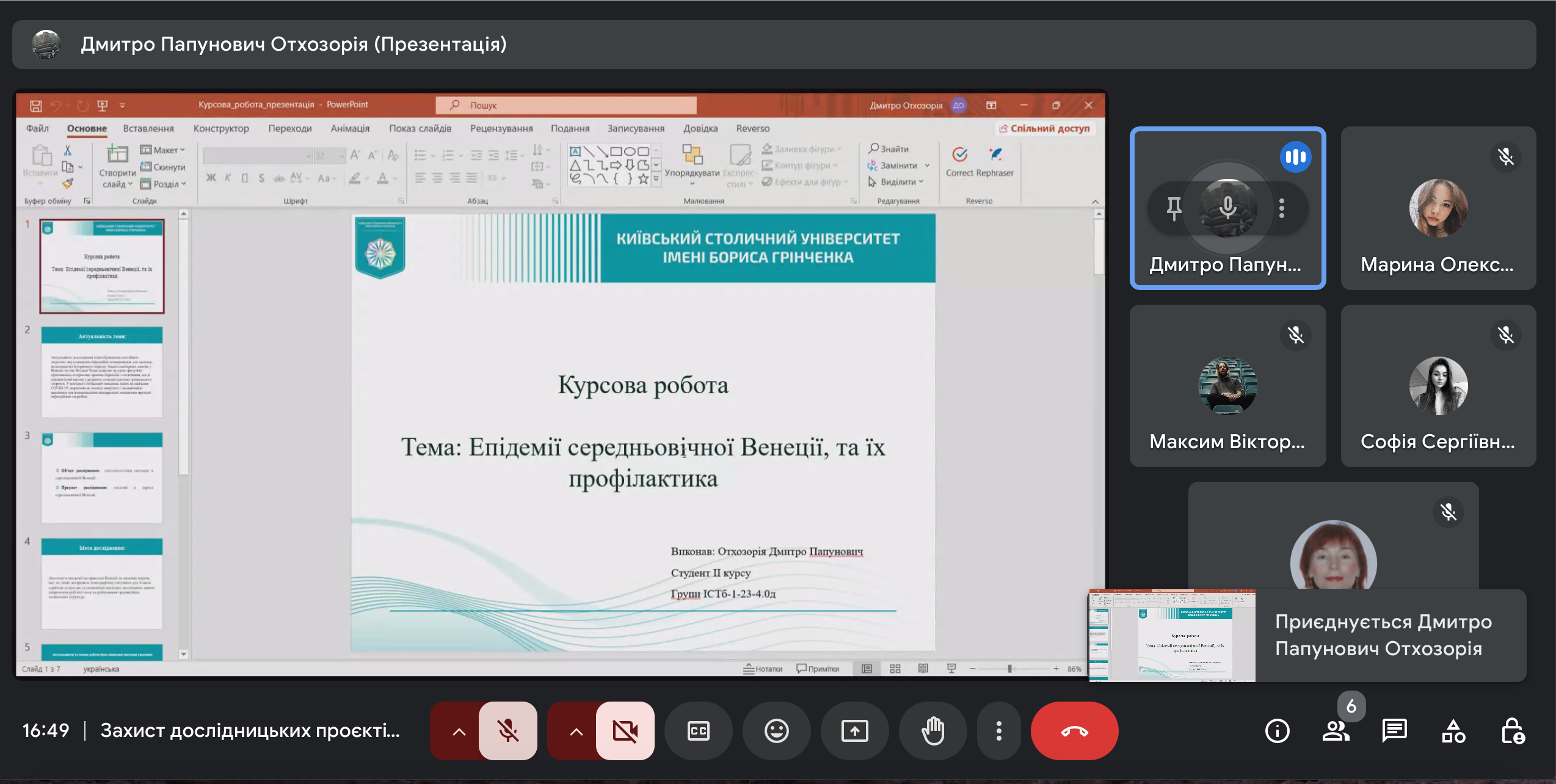Pin Дмитро Папунович's tile

click(1174, 208)
